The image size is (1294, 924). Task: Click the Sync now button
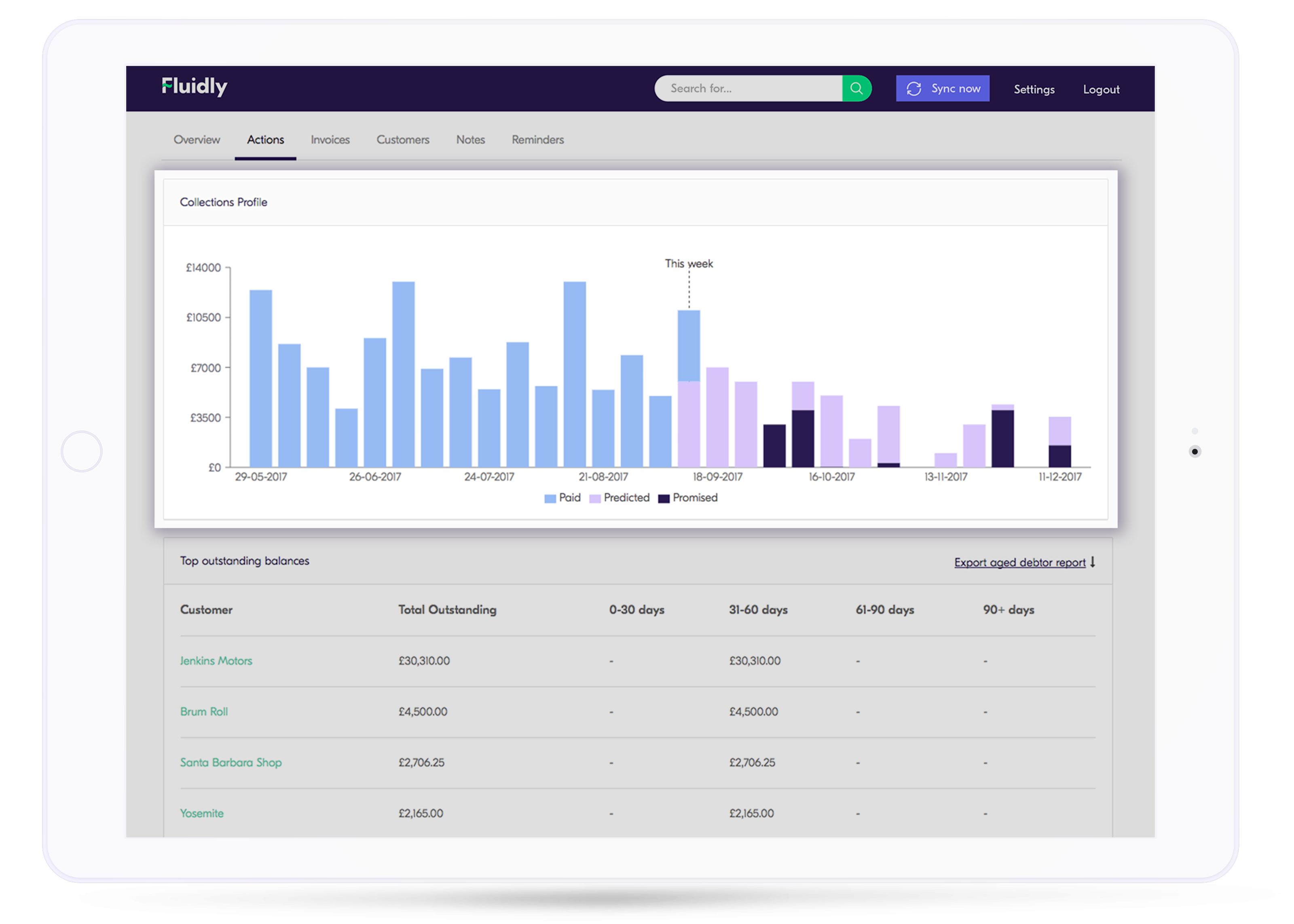click(943, 88)
